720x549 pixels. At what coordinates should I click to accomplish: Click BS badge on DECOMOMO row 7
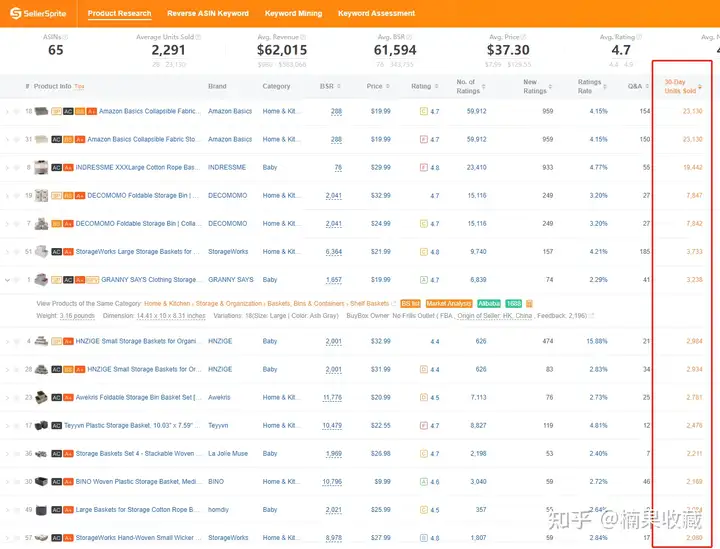pyautogui.click(x=56, y=224)
